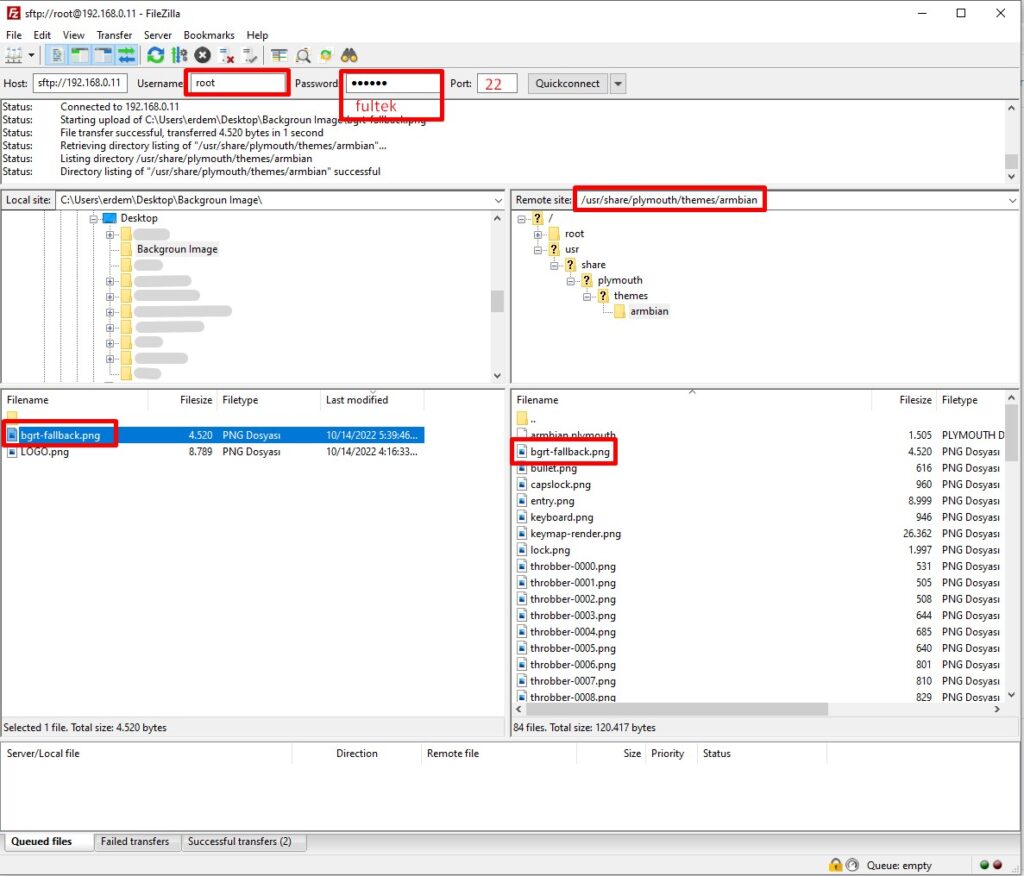Open the Site Manager icon

tap(14, 55)
